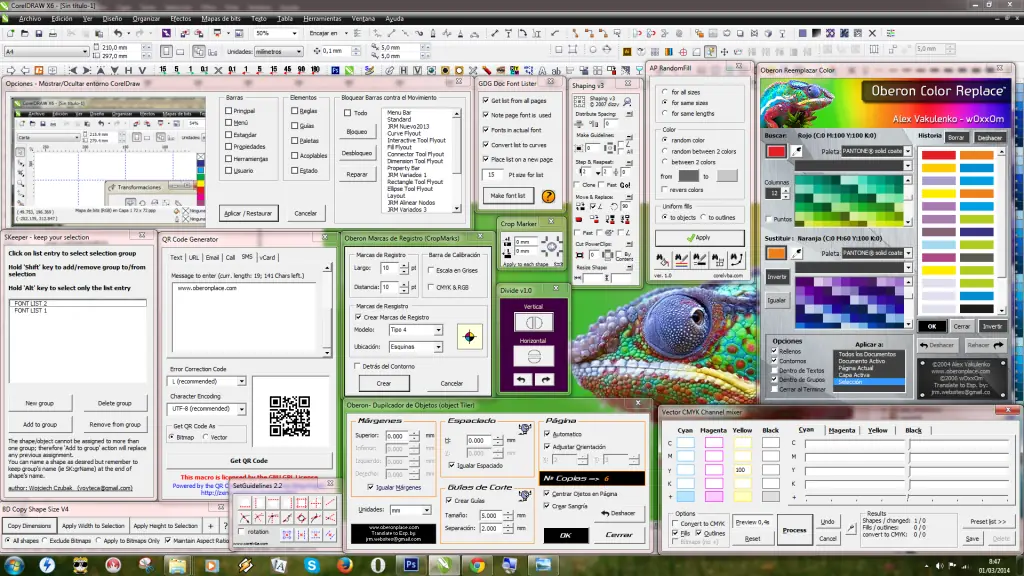The width and height of the screenshot is (1024, 576).
Task: Click the Save floppy disk icon
Action: coord(39,33)
